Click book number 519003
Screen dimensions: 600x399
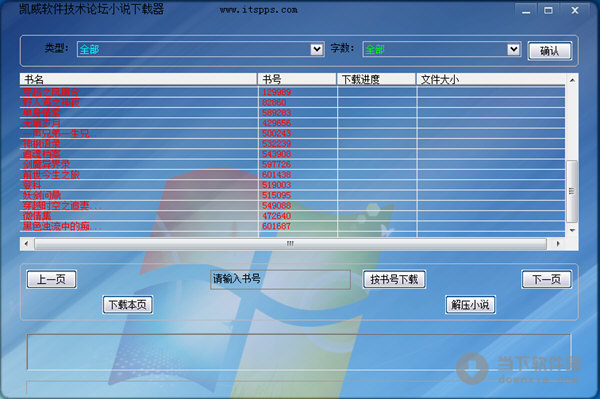pyautogui.click(x=276, y=185)
